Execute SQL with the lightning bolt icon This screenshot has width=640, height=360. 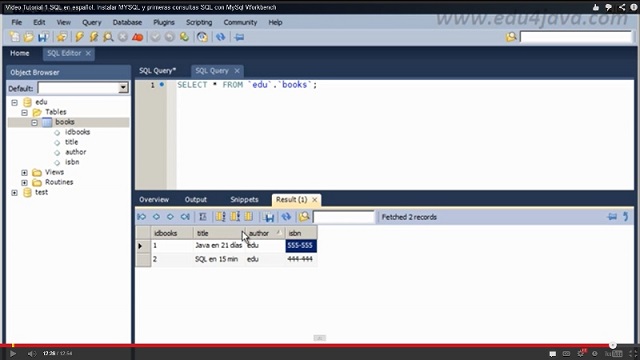[x=79, y=37]
